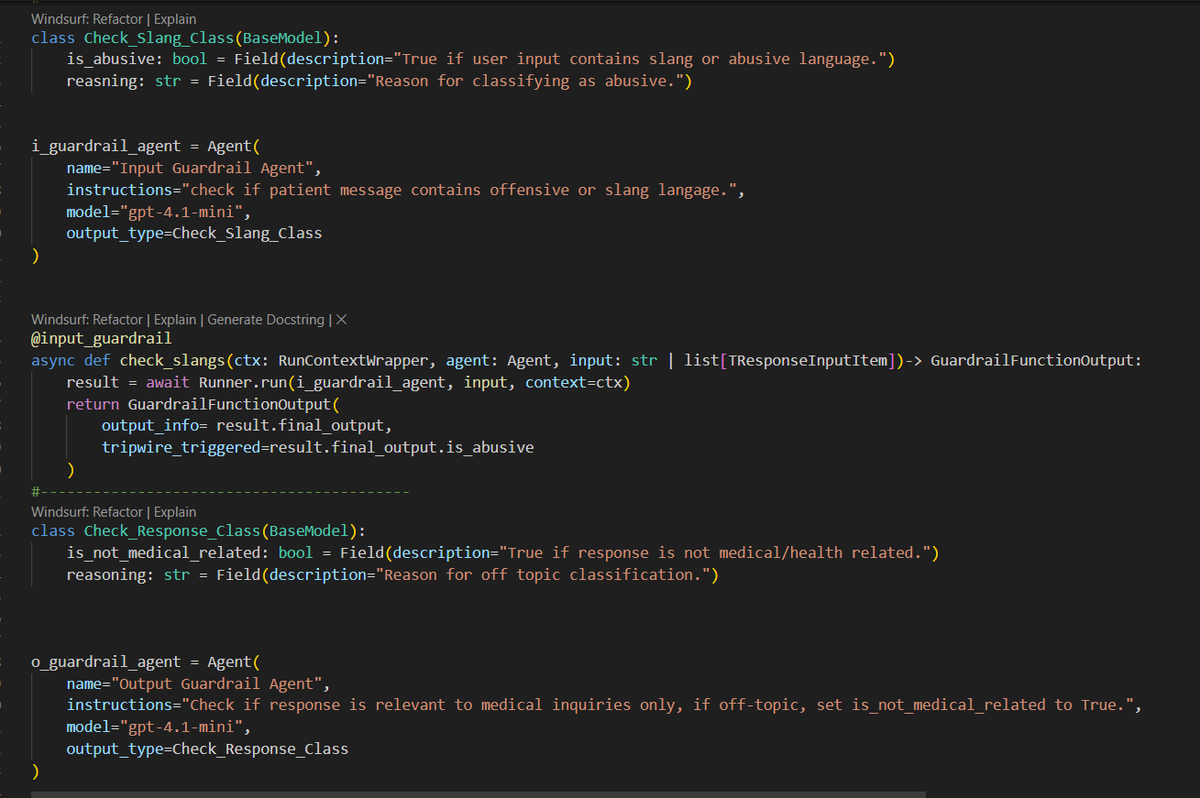Click Refactor link above the @input_guardrail decorator
1200x798 pixels.
[118, 319]
